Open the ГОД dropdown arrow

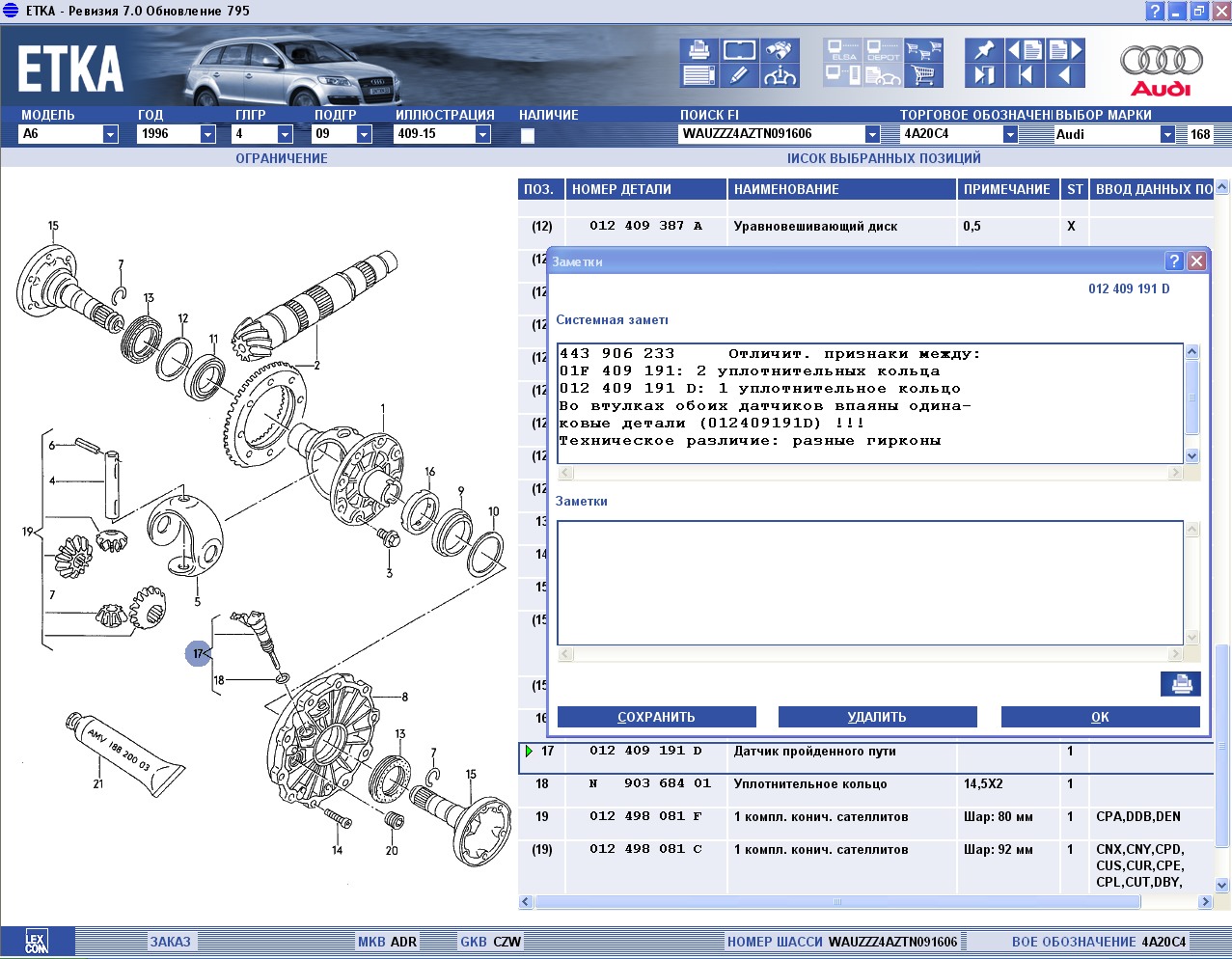tap(207, 134)
